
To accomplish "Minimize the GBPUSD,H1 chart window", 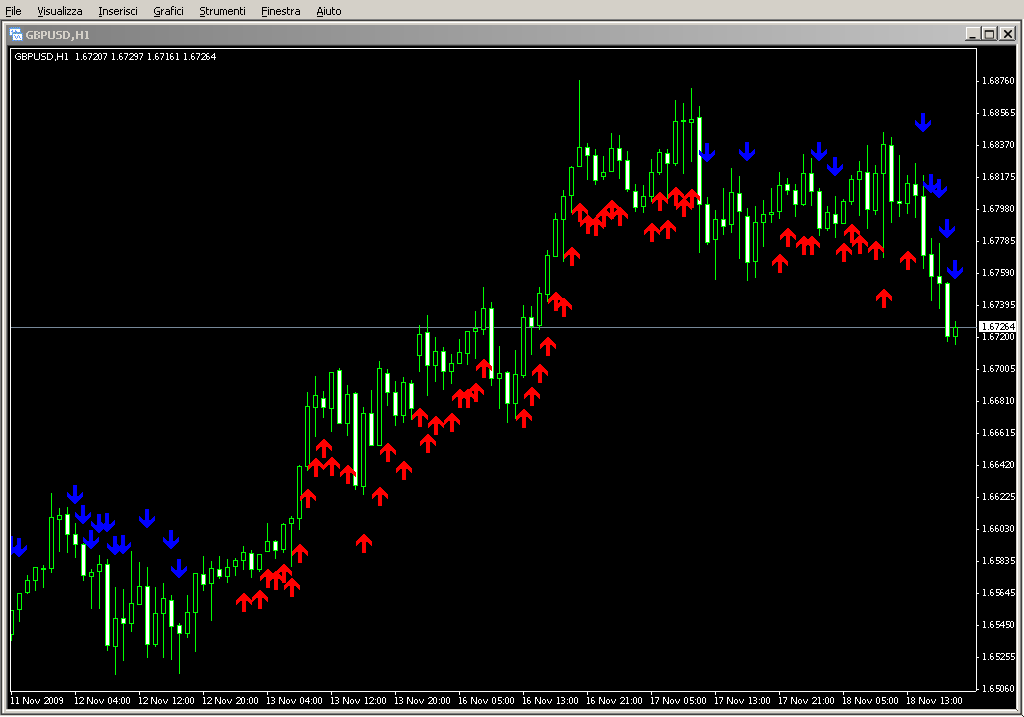I will (973, 34).
